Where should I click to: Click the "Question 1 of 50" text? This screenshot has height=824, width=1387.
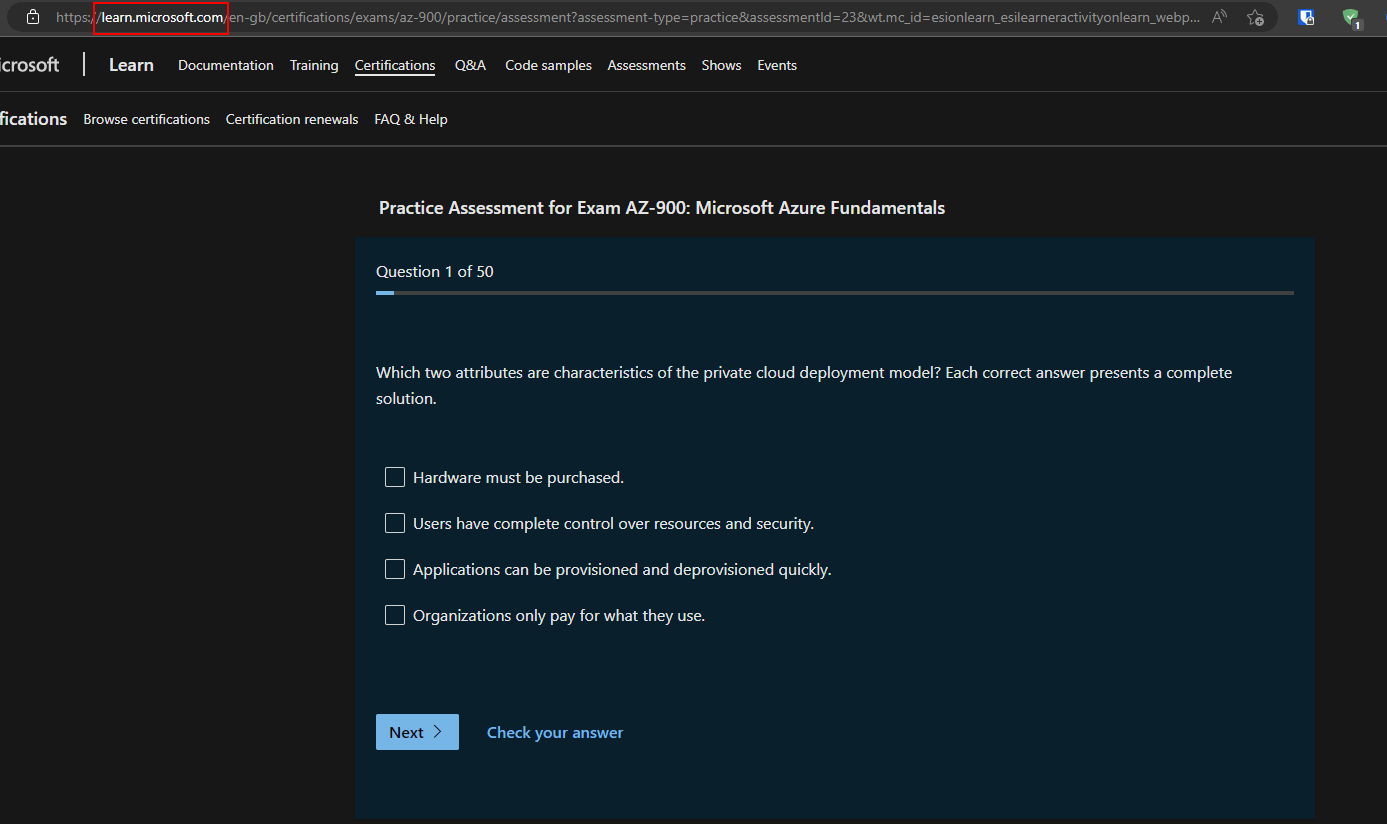pyautogui.click(x=435, y=272)
